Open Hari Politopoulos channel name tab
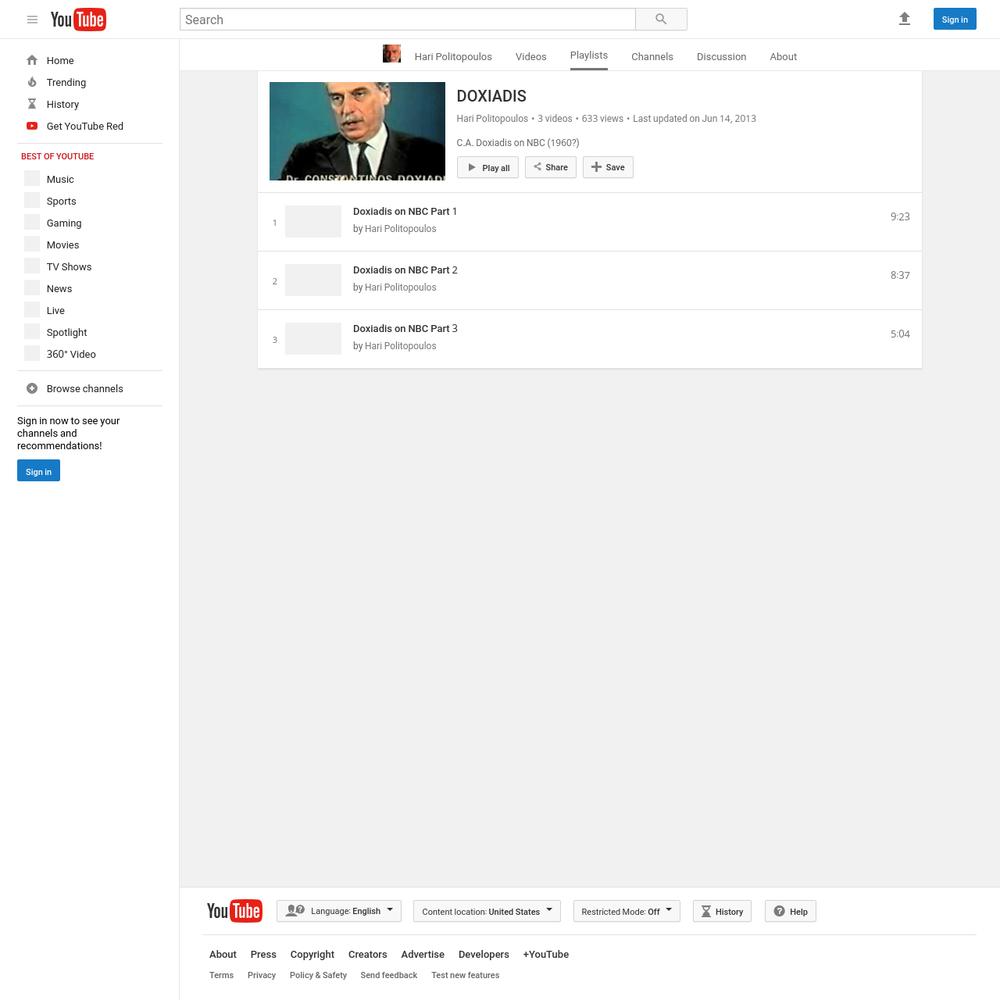Screen dimensions: 1000x1000 453,57
